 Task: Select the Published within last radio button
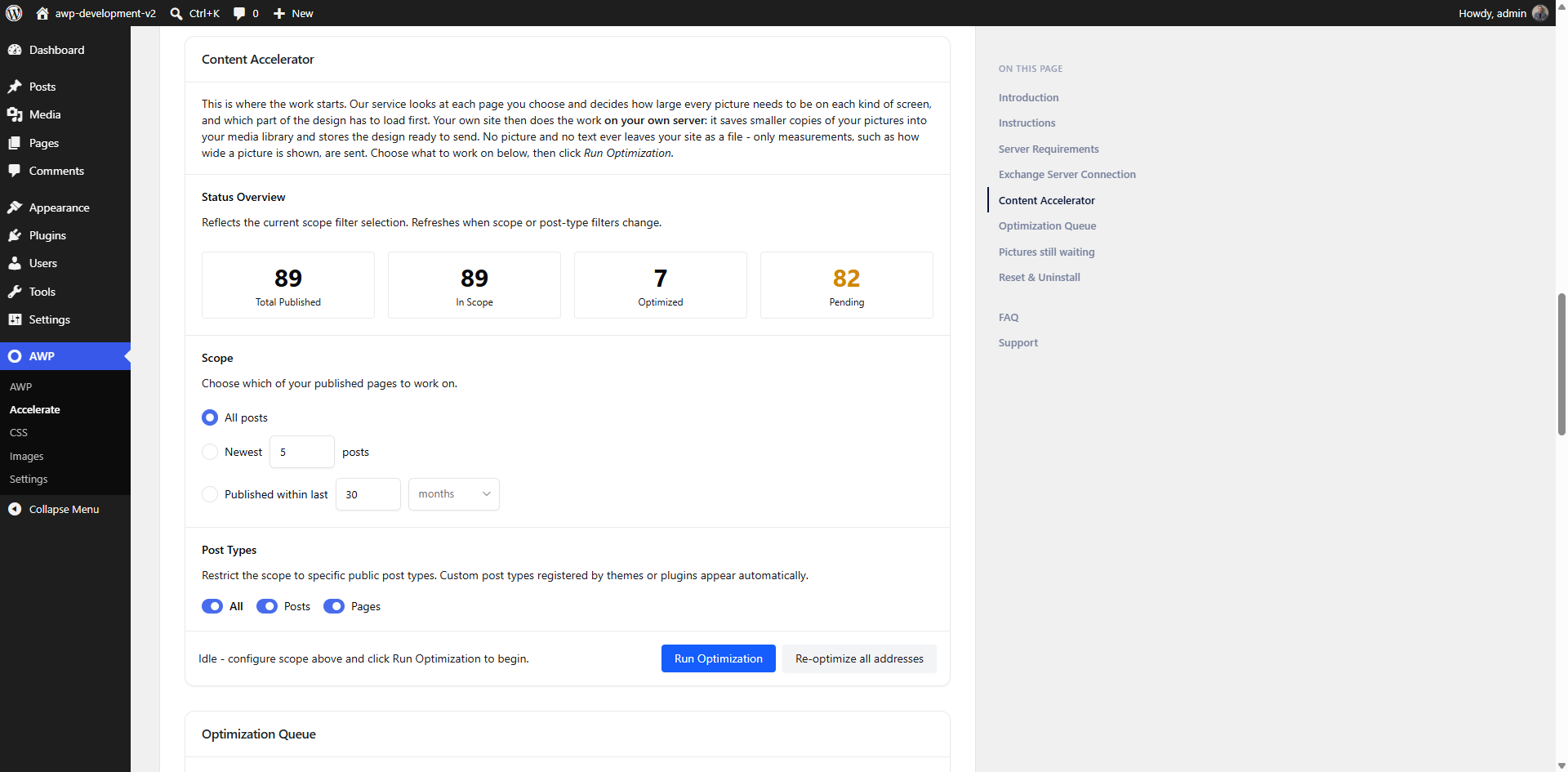[210, 494]
